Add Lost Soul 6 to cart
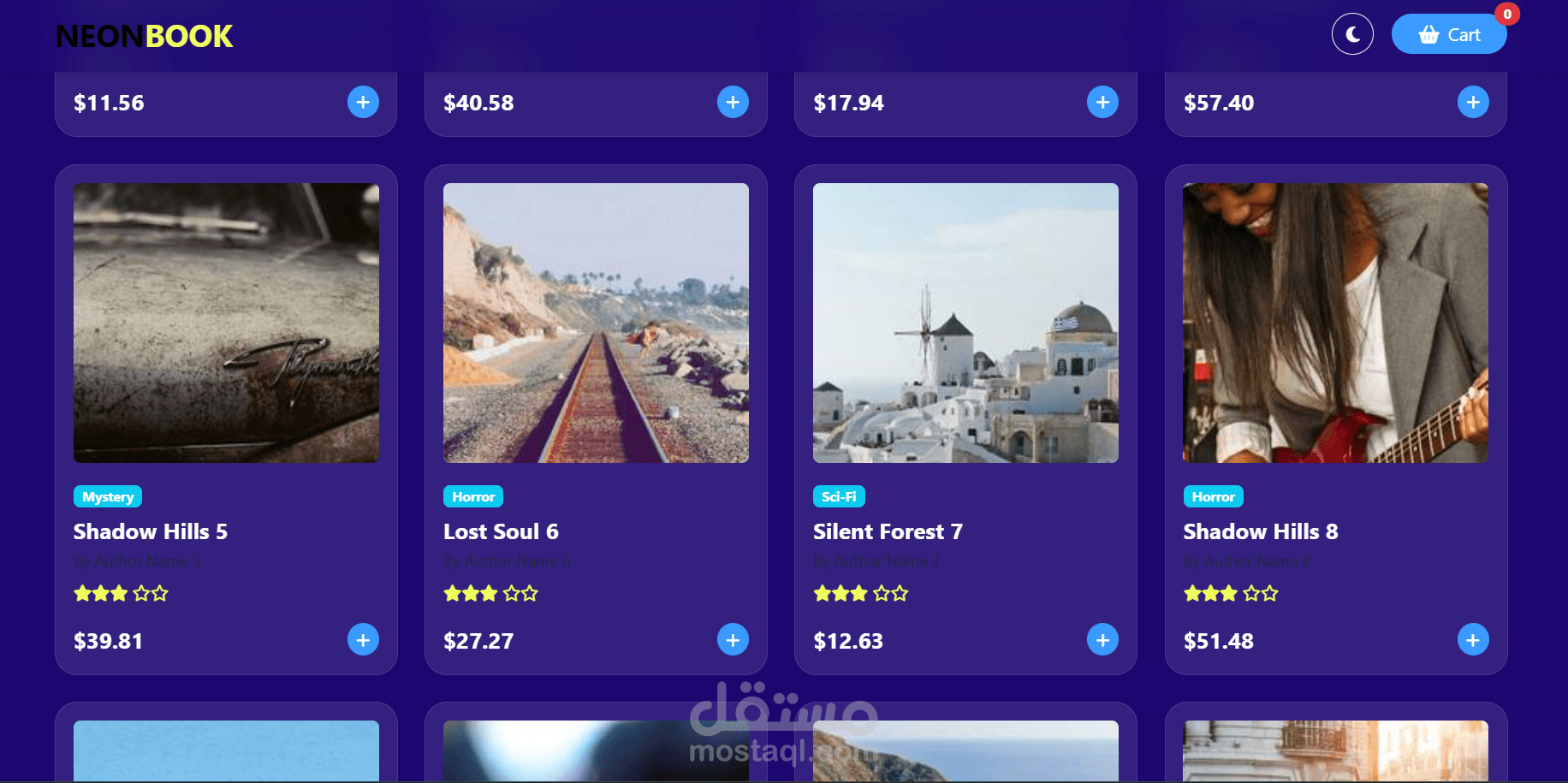The width and height of the screenshot is (1568, 783). [733, 639]
